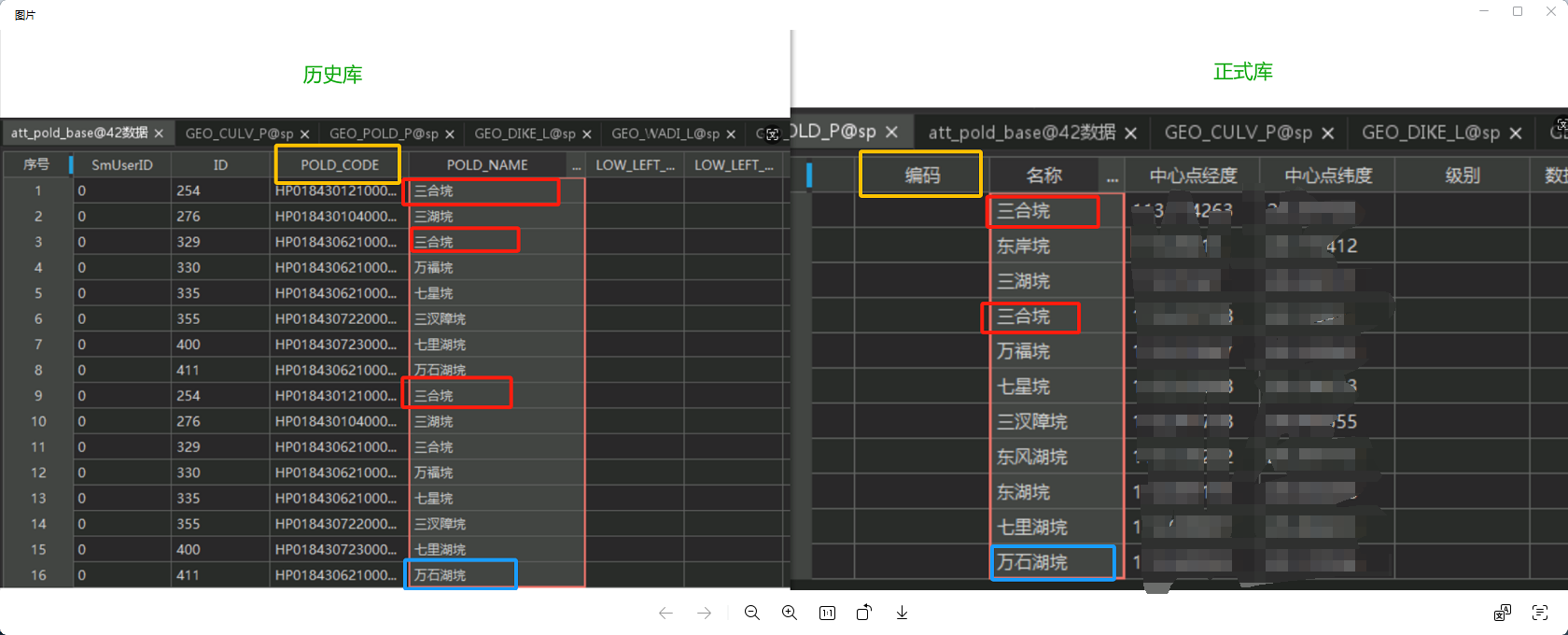Viewport: 1568px width, 635px height.
Task: Expand the ellipsis beside 名称 column header
Action: (x=1112, y=176)
